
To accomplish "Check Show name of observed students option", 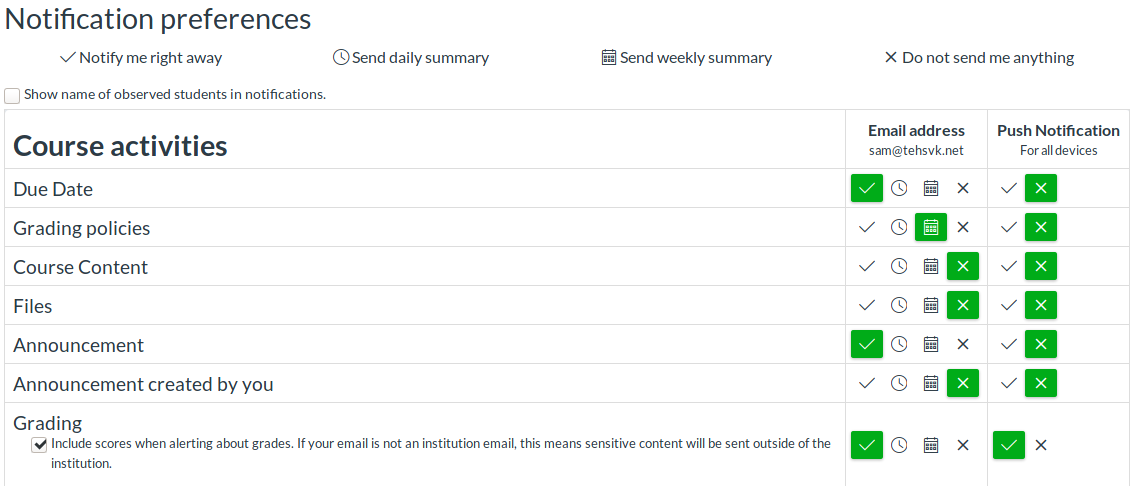I will 12,96.
